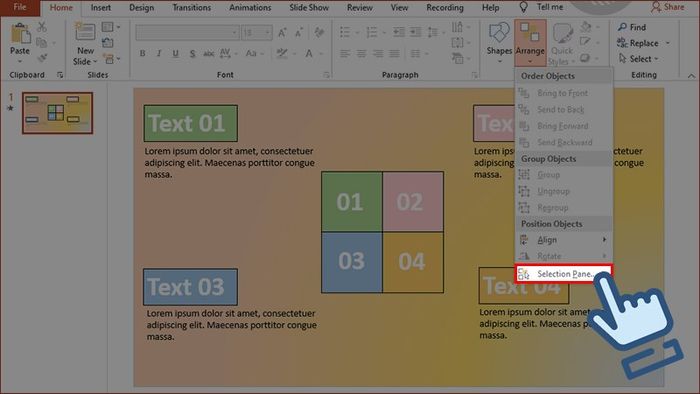Open the Font Color picker
Image resolution: width=700 pixels, height=394 pixels.
[309, 54]
